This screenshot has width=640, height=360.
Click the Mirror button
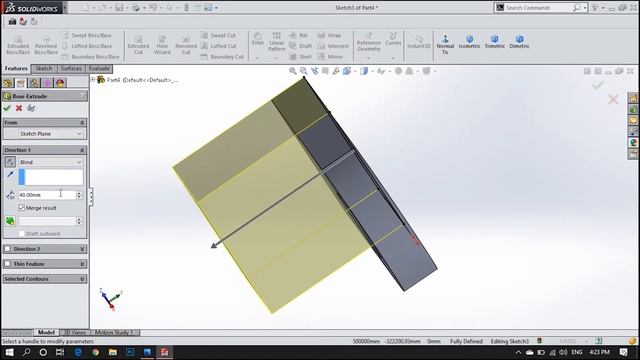[331, 57]
